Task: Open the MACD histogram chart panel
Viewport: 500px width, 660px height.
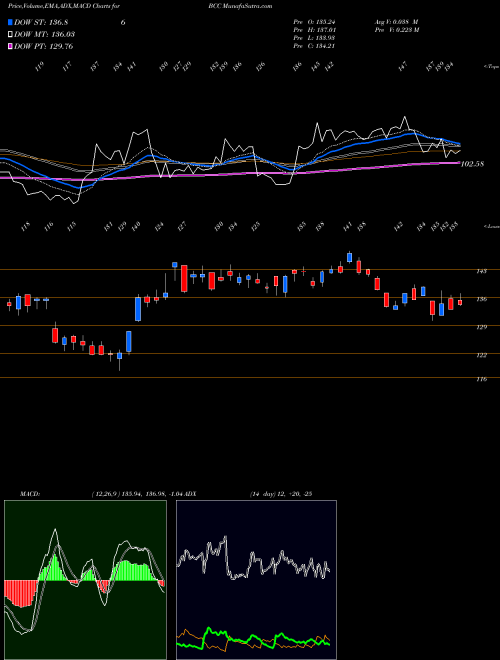Action: [x=85, y=580]
